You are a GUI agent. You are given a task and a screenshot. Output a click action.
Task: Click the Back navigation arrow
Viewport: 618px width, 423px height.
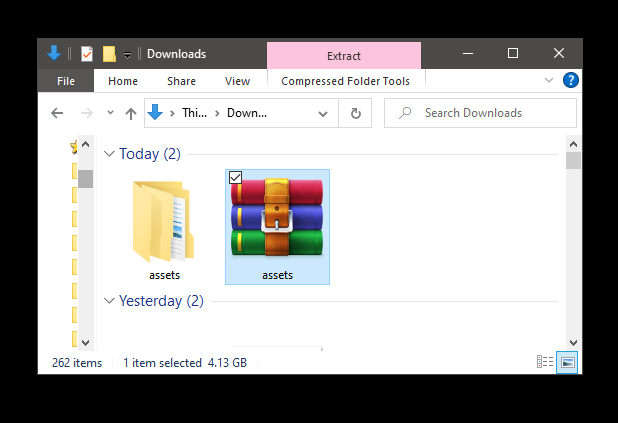coord(57,114)
